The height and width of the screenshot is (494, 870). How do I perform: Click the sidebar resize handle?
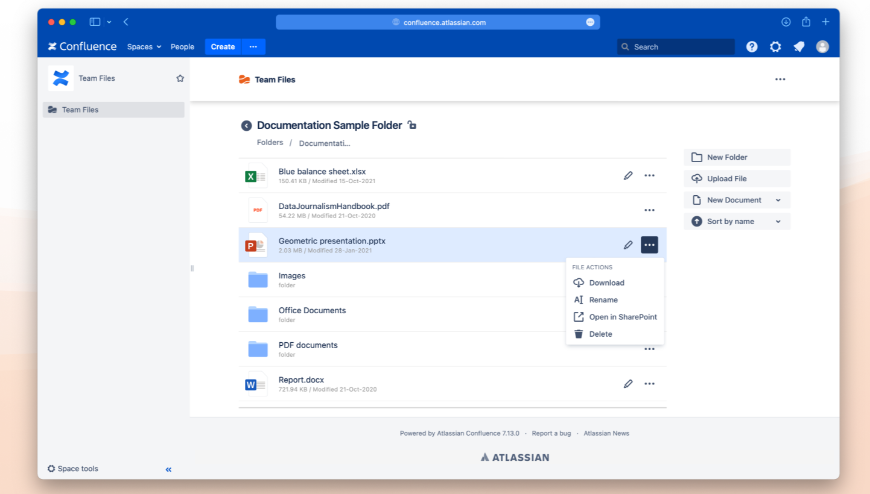[x=193, y=269]
